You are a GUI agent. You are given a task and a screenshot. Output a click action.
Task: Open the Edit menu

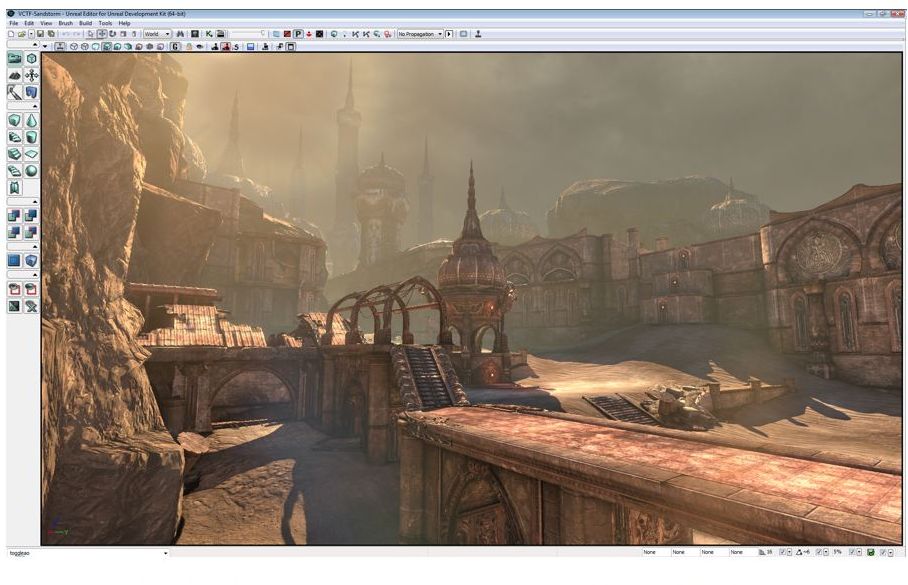29,23
